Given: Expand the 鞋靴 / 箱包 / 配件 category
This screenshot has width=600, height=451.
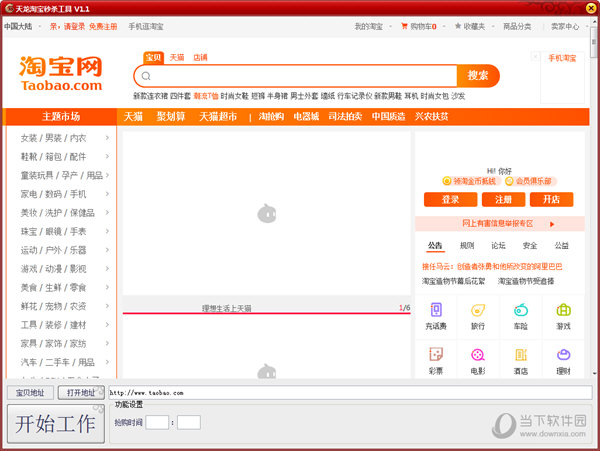Looking at the screenshot, I should click(107, 156).
